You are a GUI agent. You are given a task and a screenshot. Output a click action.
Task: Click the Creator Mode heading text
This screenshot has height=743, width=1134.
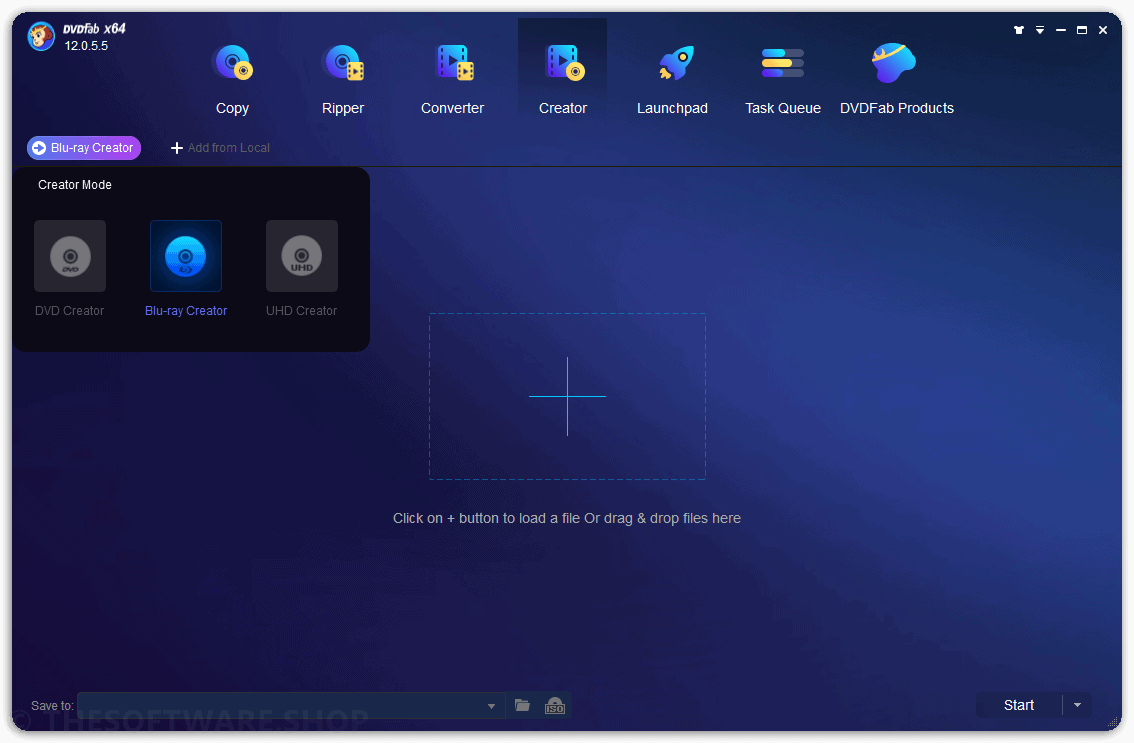click(74, 185)
